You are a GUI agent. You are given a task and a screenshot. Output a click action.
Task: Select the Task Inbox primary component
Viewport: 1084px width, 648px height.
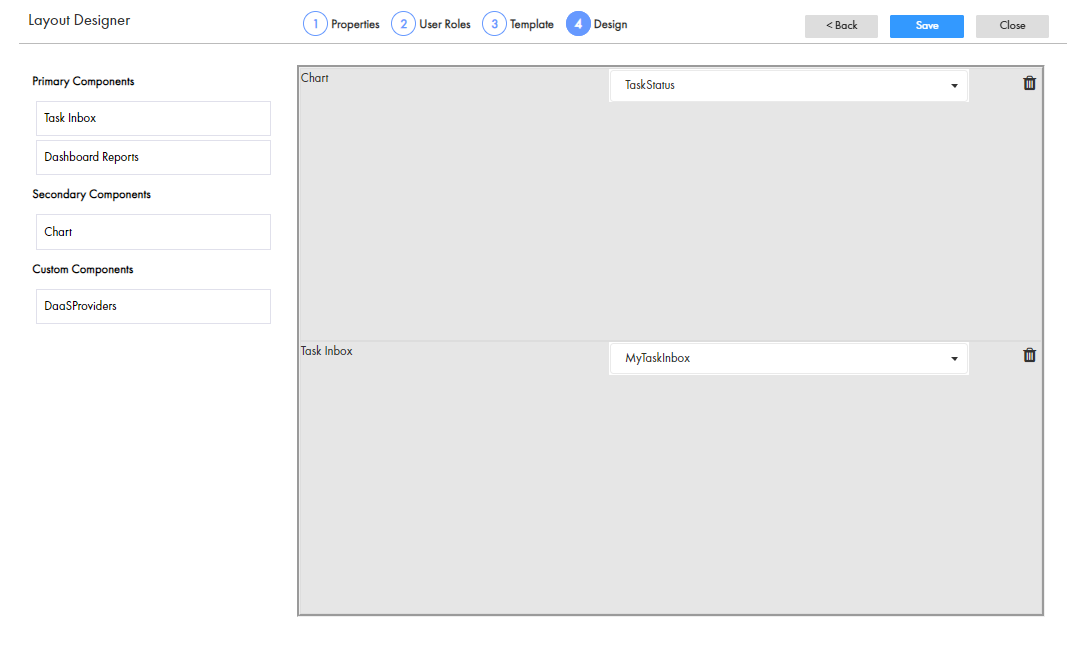(152, 117)
